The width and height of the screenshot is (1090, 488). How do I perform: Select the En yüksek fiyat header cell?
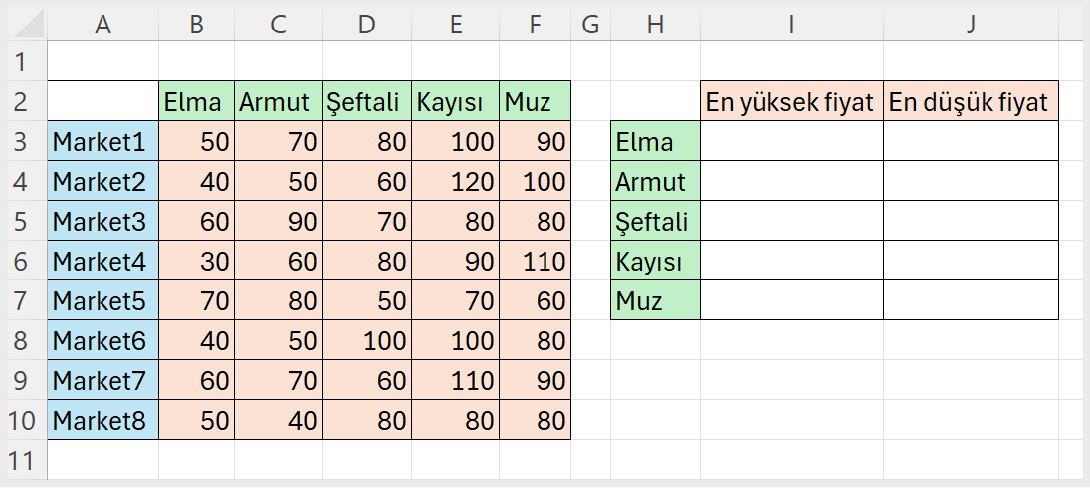(791, 101)
